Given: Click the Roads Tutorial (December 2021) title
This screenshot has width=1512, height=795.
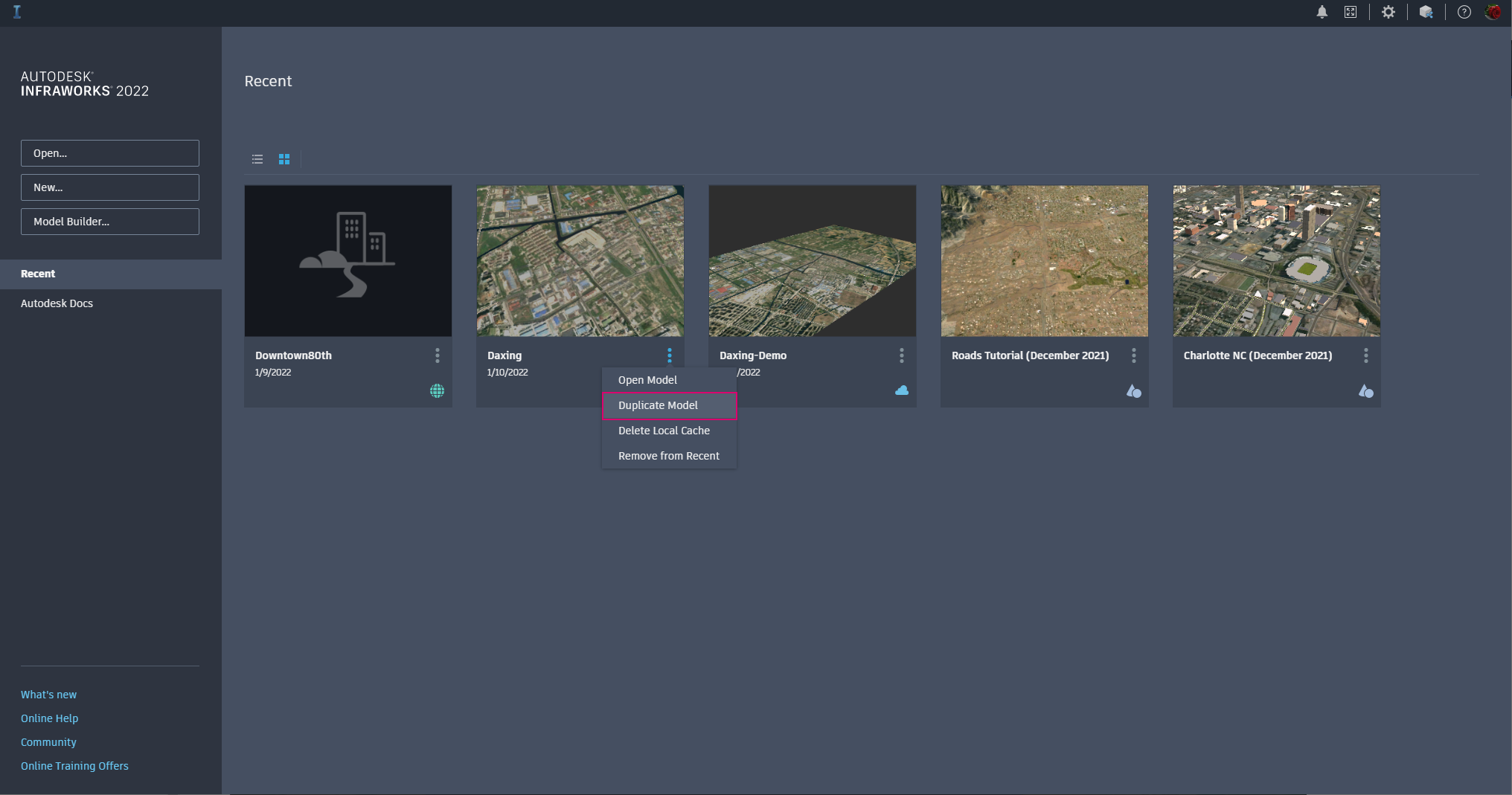Looking at the screenshot, I should coord(1030,355).
